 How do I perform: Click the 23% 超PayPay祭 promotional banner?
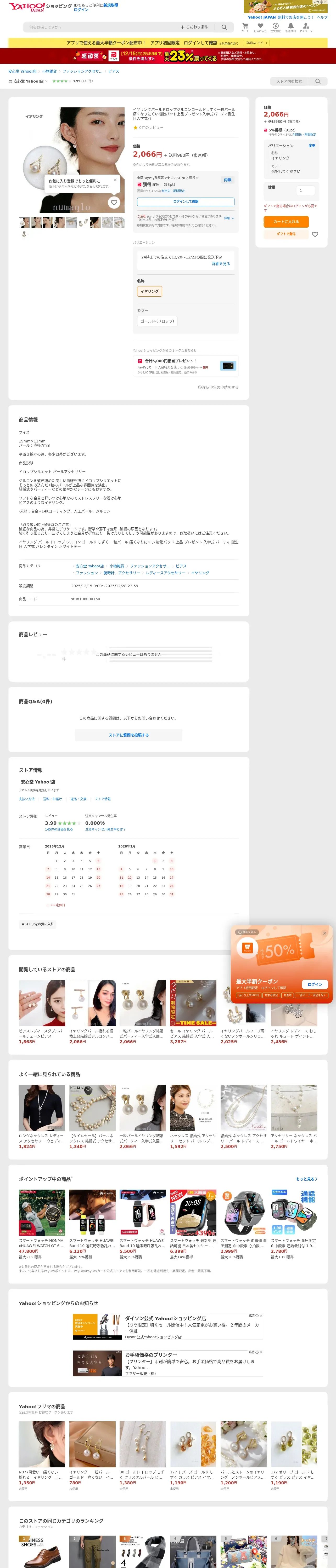click(x=168, y=56)
